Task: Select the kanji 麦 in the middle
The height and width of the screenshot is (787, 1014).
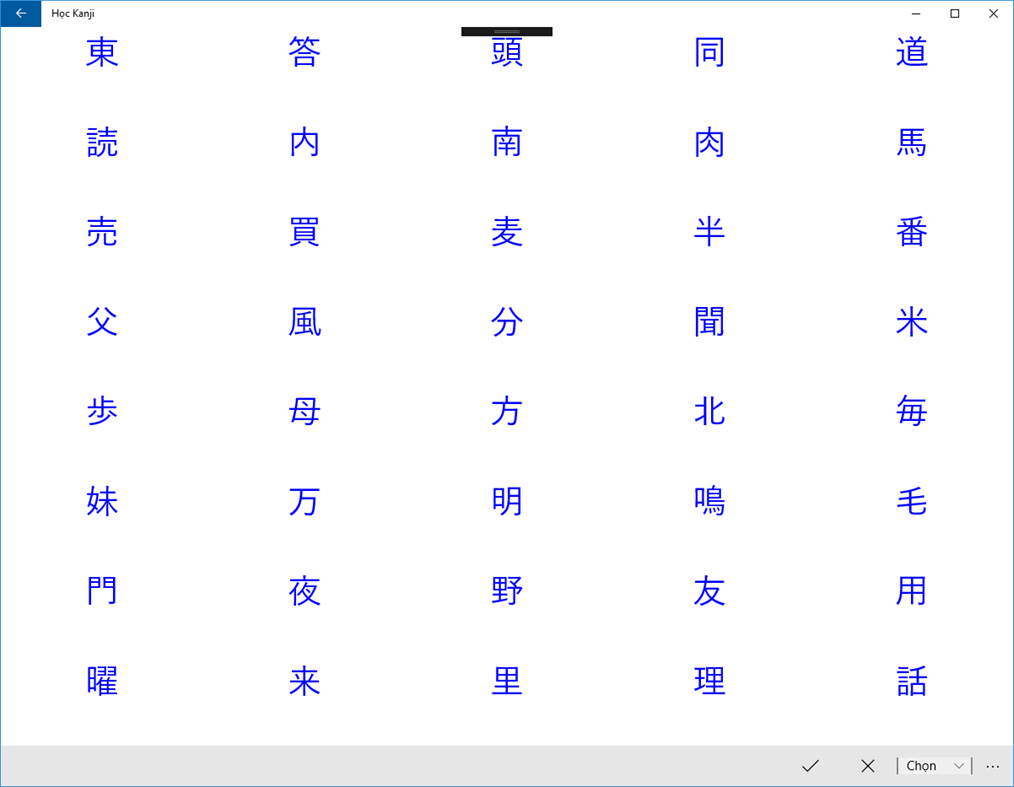Action: [x=506, y=232]
